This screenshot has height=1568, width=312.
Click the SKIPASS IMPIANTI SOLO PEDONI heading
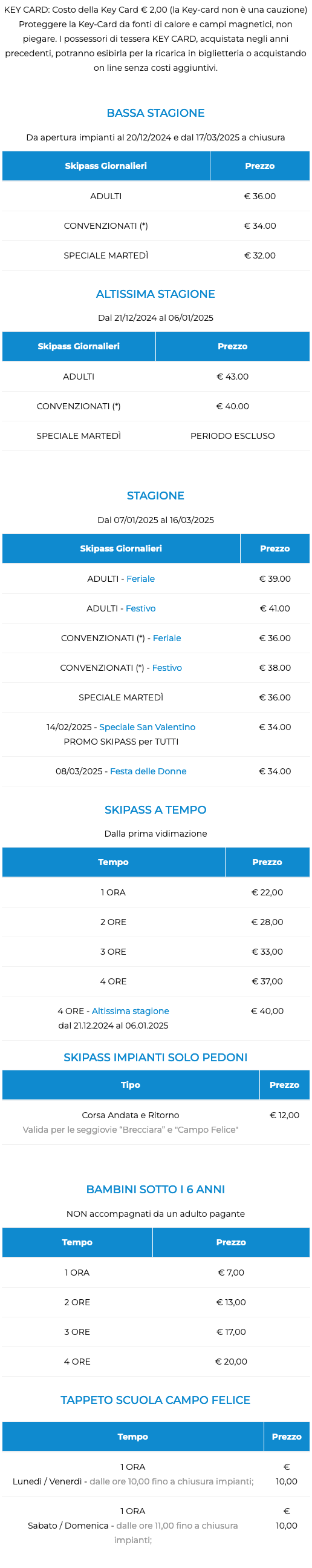click(x=155, y=1057)
